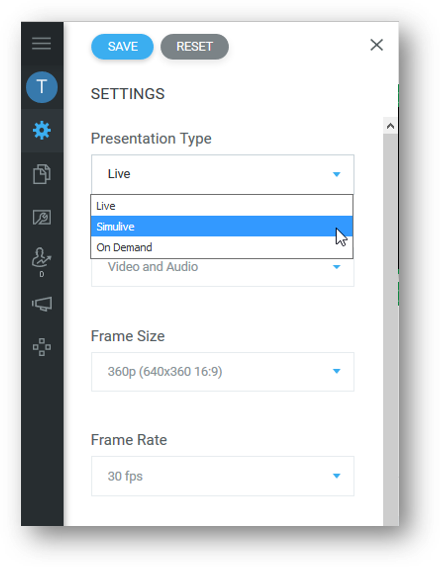Click the user avatar labeled T
The image size is (440, 567).
tap(42, 87)
